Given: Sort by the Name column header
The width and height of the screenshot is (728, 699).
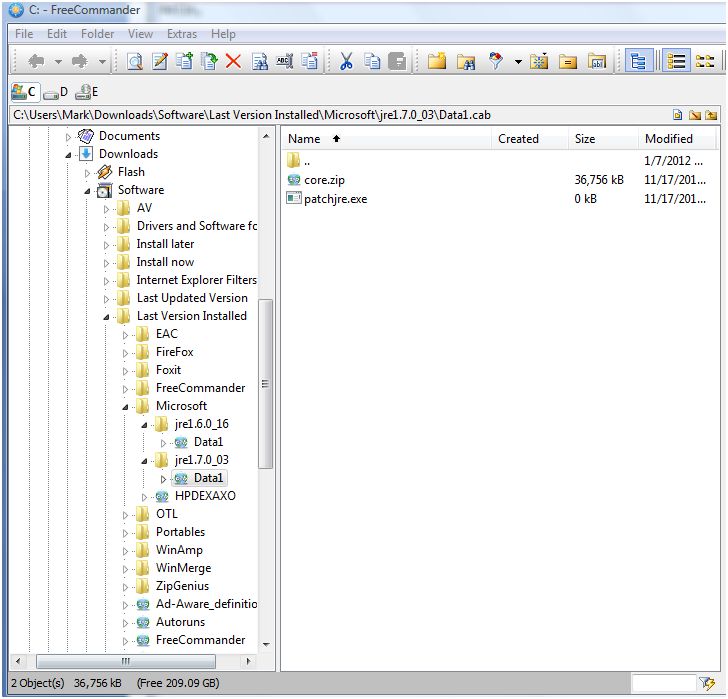Looking at the screenshot, I should coord(387,139).
